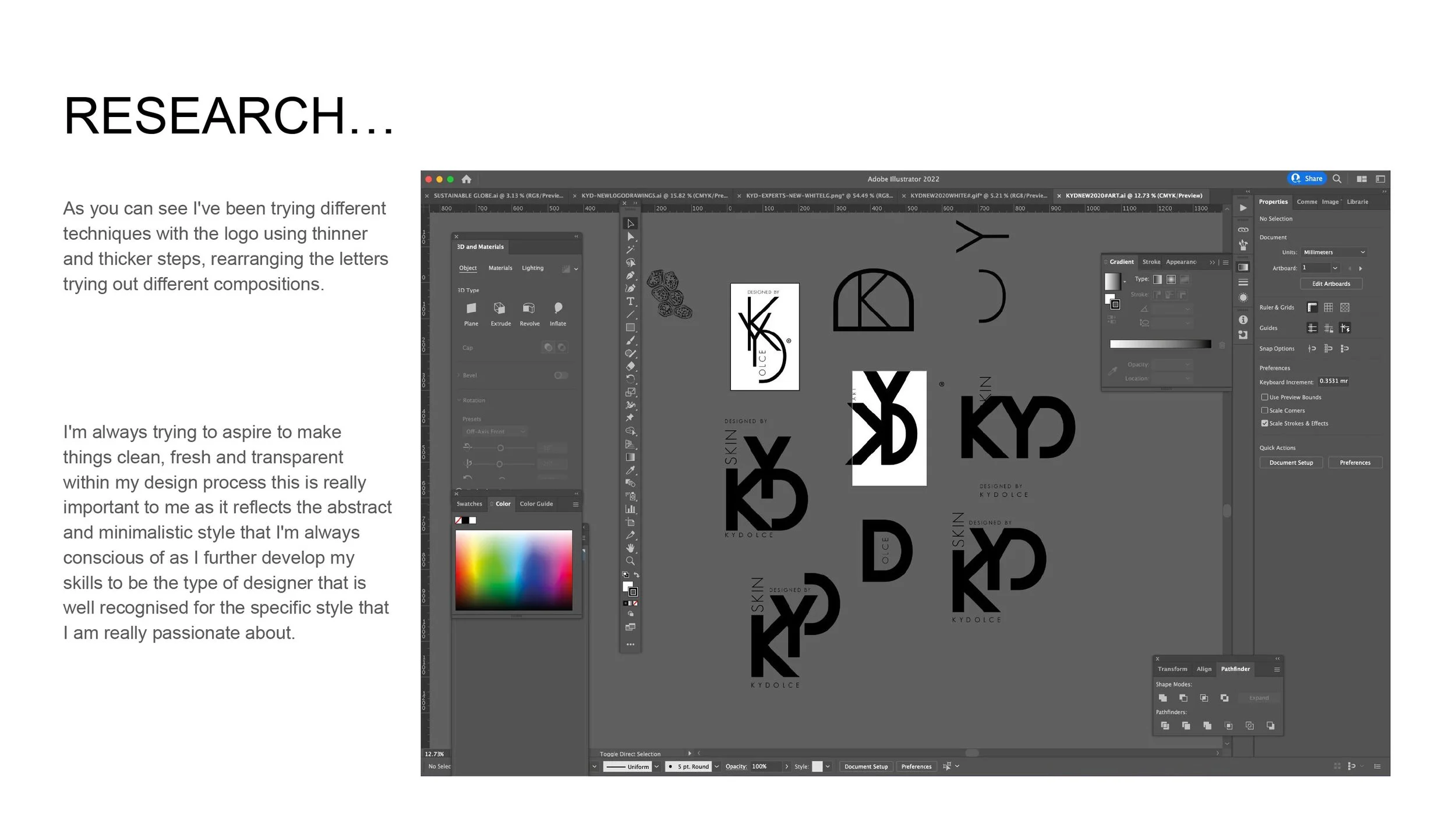Open the Swatches tab

pos(469,504)
